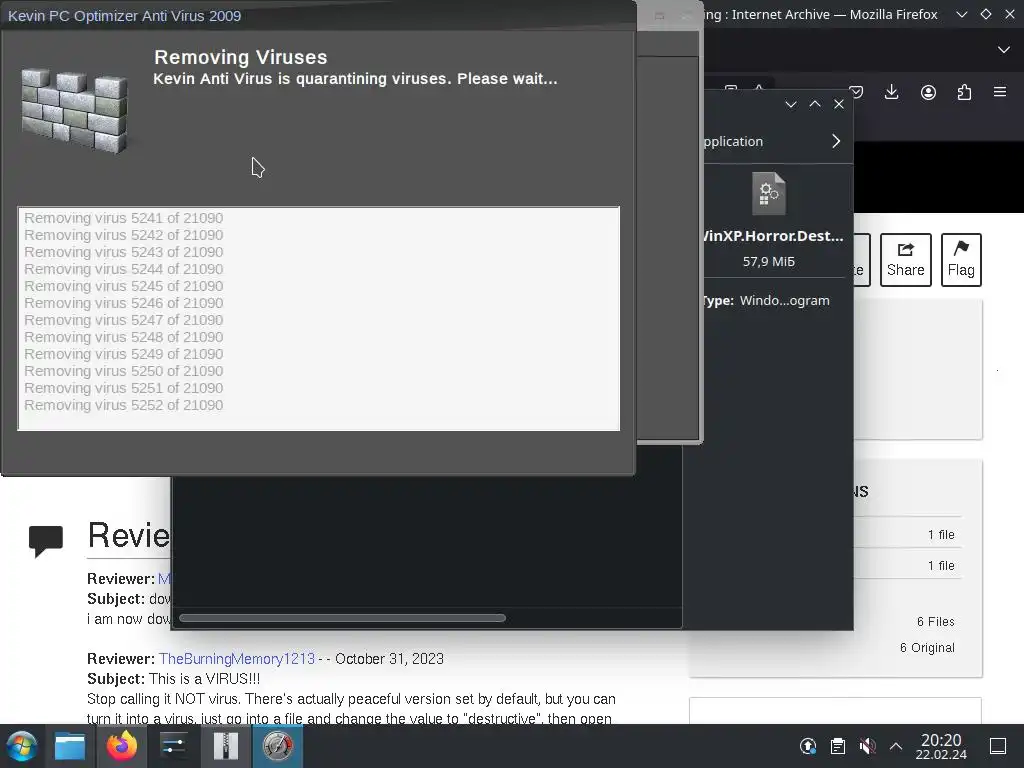This screenshot has height=768, width=1024.
Task: Open Firefox Downloads toolbar icon
Action: (x=891, y=92)
